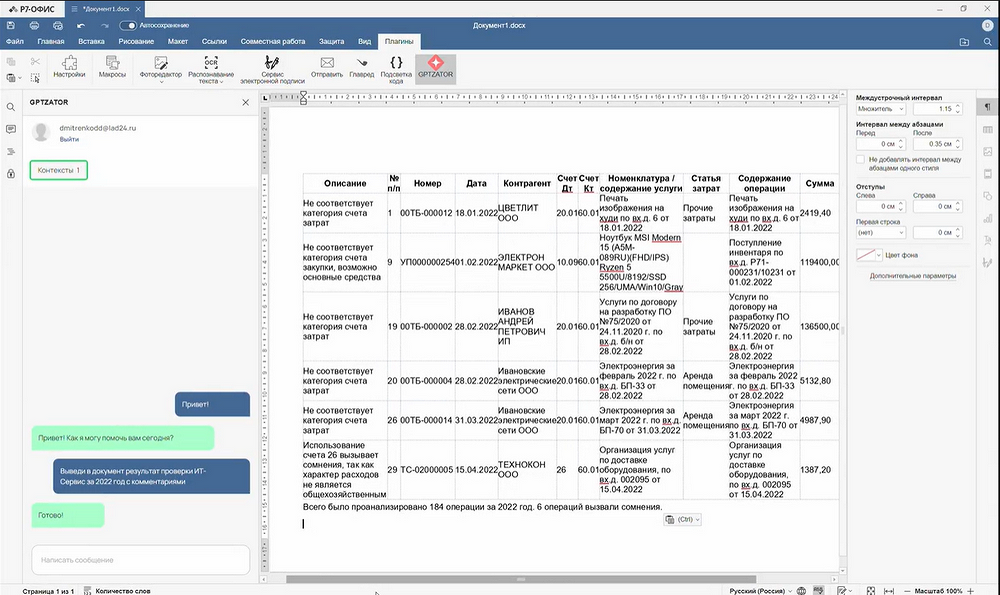The image size is (1000, 595).
Task: Expand the background color dropdown arrow
Action: (879, 255)
